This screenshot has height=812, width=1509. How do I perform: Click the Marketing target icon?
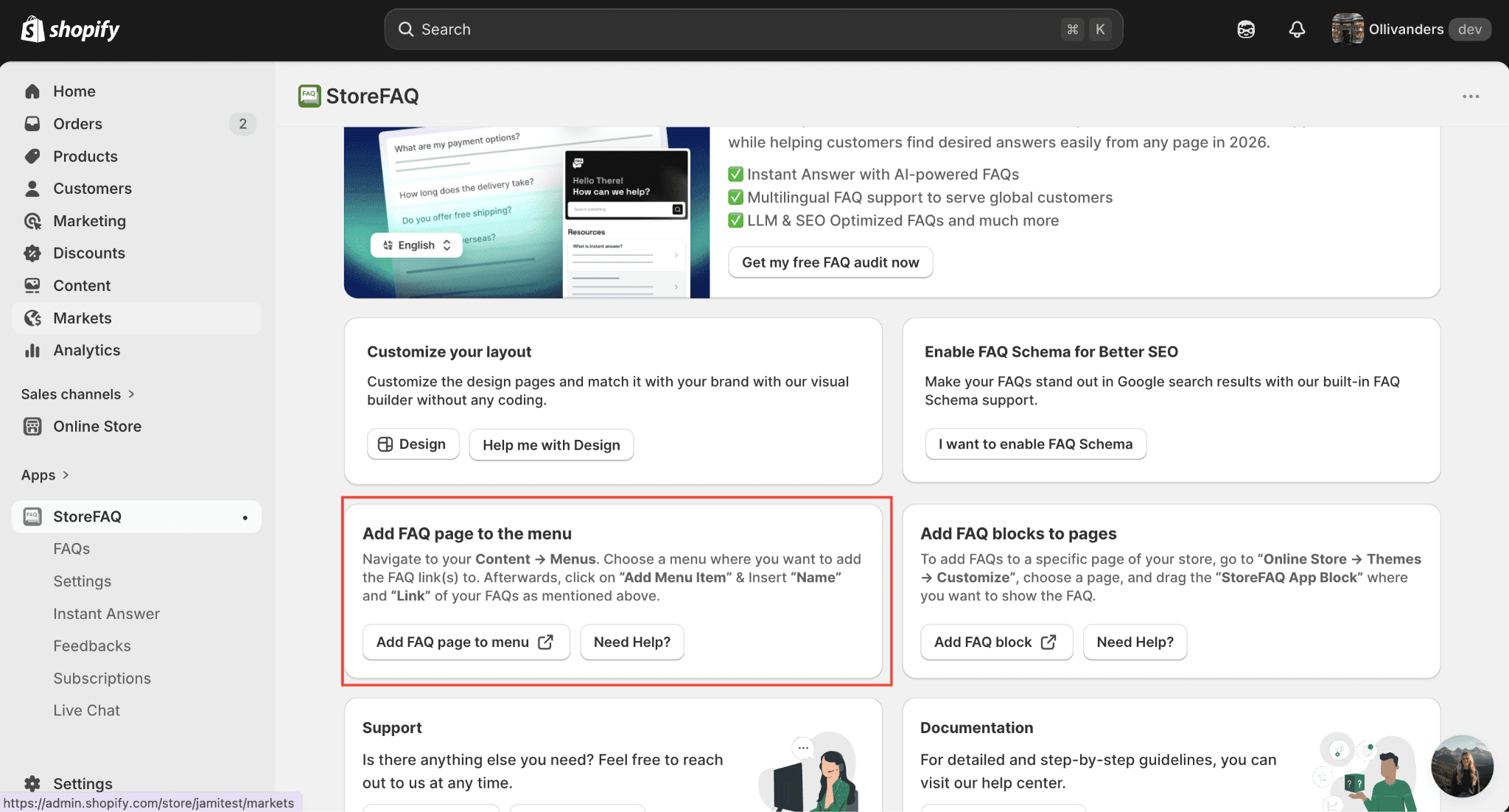coord(32,221)
